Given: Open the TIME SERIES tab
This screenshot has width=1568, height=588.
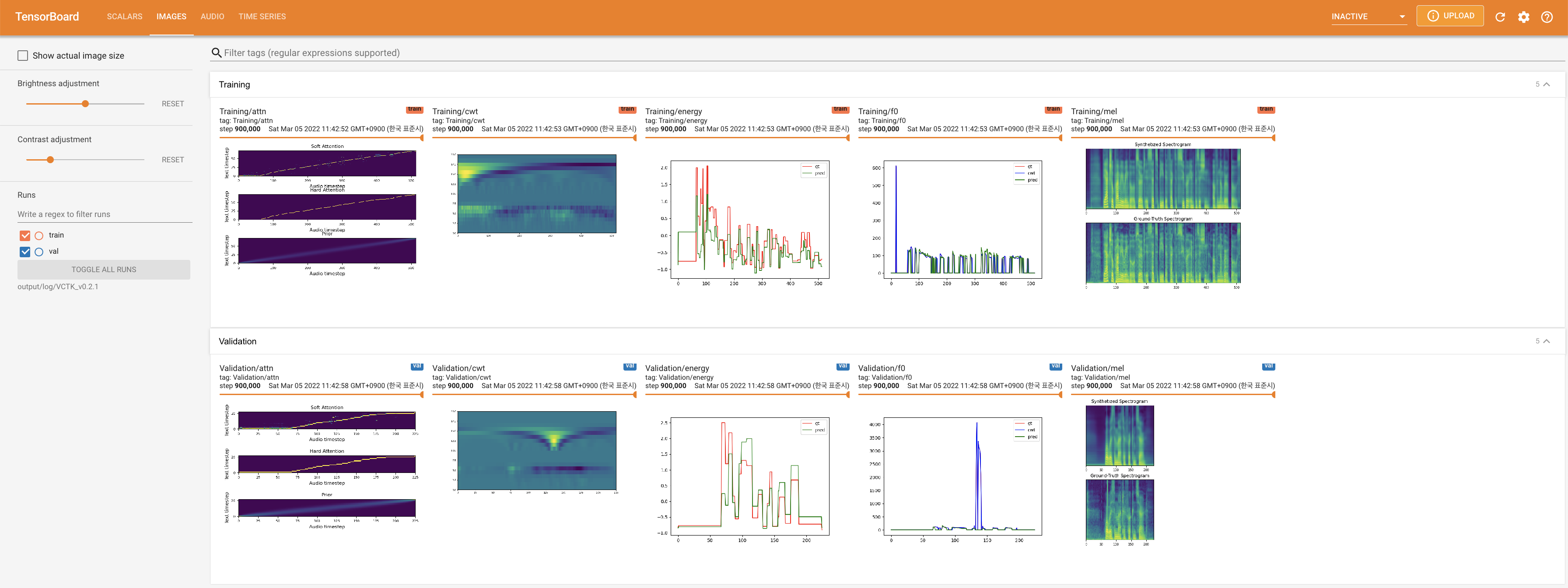Looking at the screenshot, I should 262,17.
